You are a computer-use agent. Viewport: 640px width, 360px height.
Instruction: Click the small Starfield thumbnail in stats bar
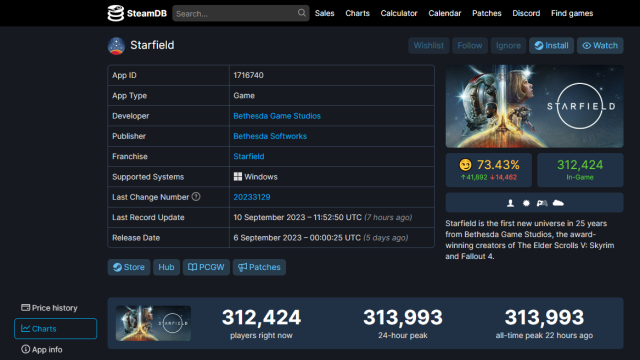[x=153, y=323]
